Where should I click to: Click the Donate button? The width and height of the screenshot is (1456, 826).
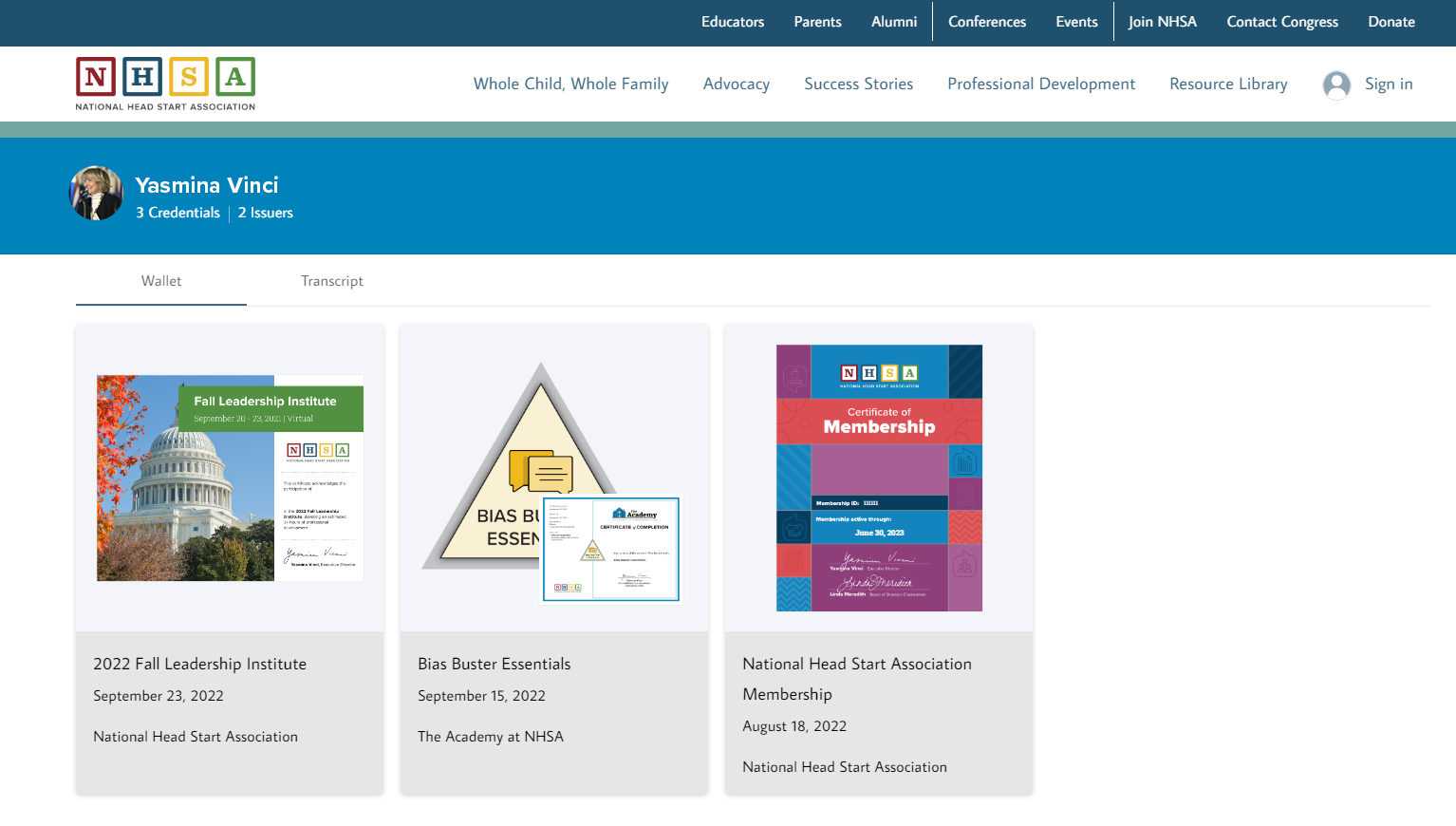[1391, 22]
